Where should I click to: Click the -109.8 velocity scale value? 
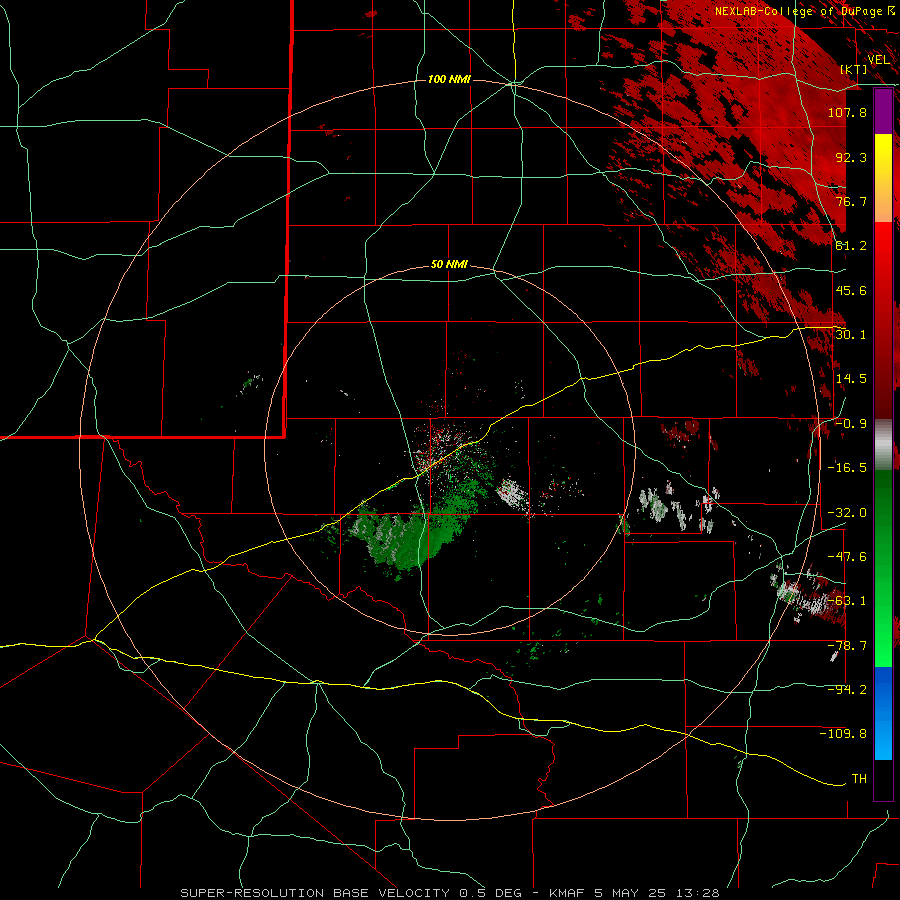[x=843, y=734]
